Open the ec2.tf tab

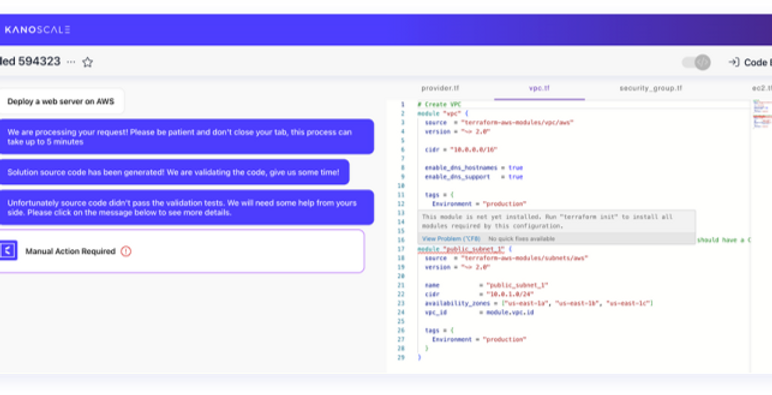[762, 88]
